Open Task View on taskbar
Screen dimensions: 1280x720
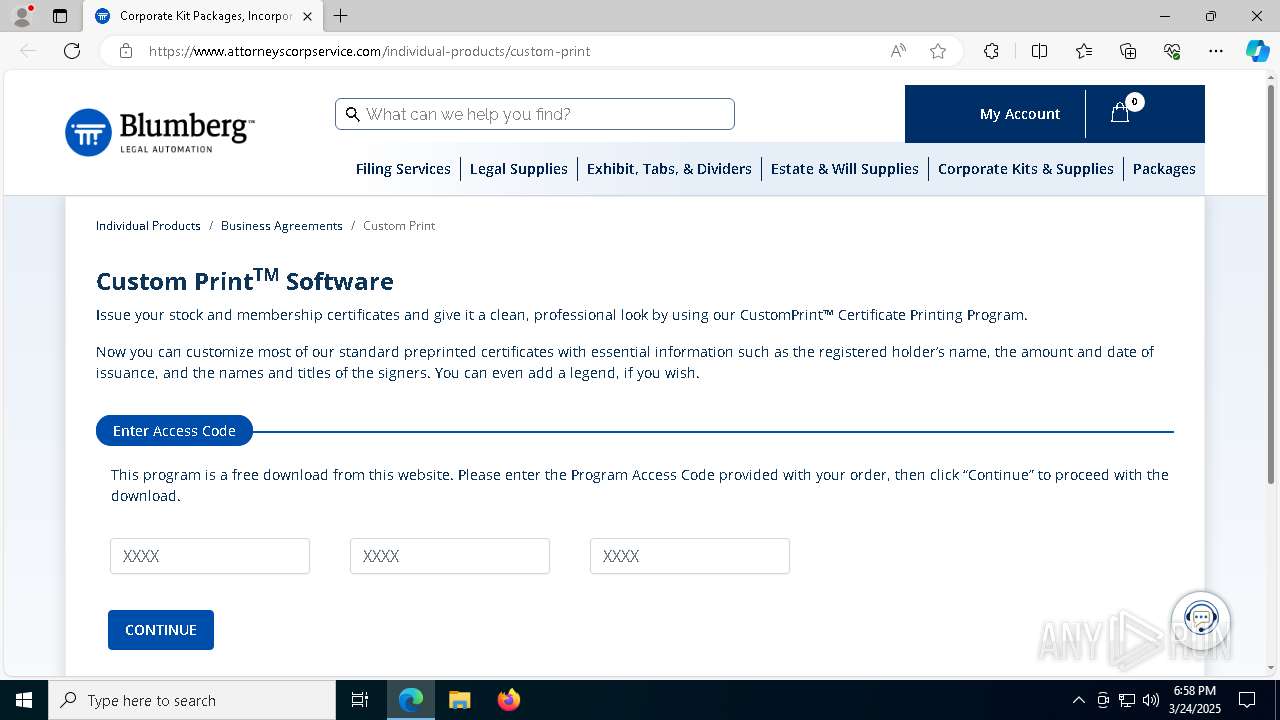coord(360,700)
